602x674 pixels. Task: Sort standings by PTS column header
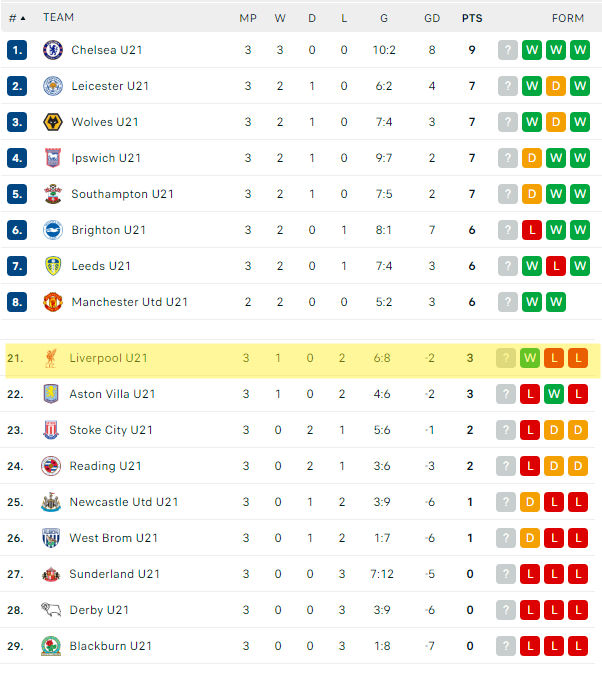pos(472,18)
